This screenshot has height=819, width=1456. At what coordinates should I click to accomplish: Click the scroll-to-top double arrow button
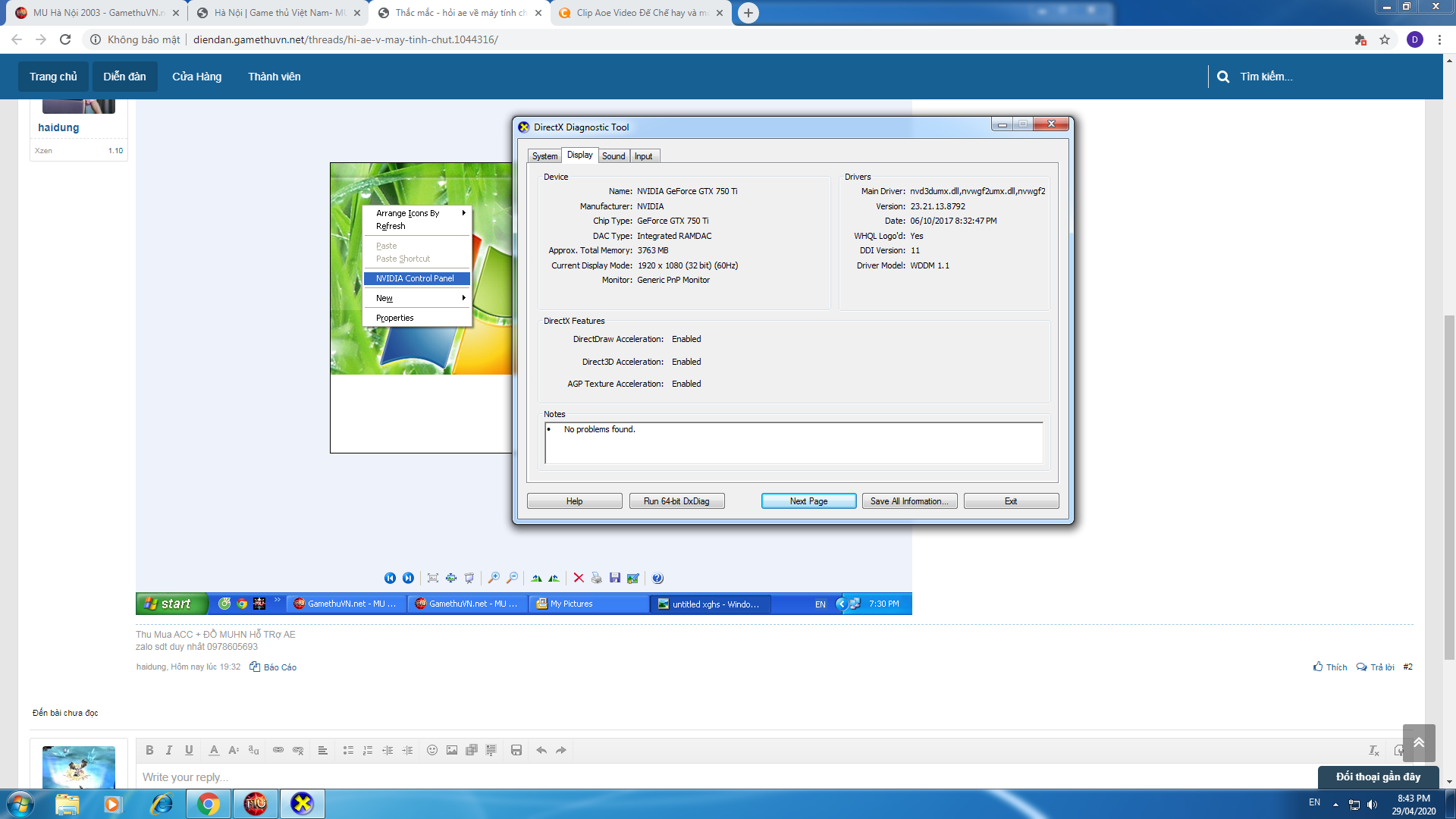point(1419,742)
